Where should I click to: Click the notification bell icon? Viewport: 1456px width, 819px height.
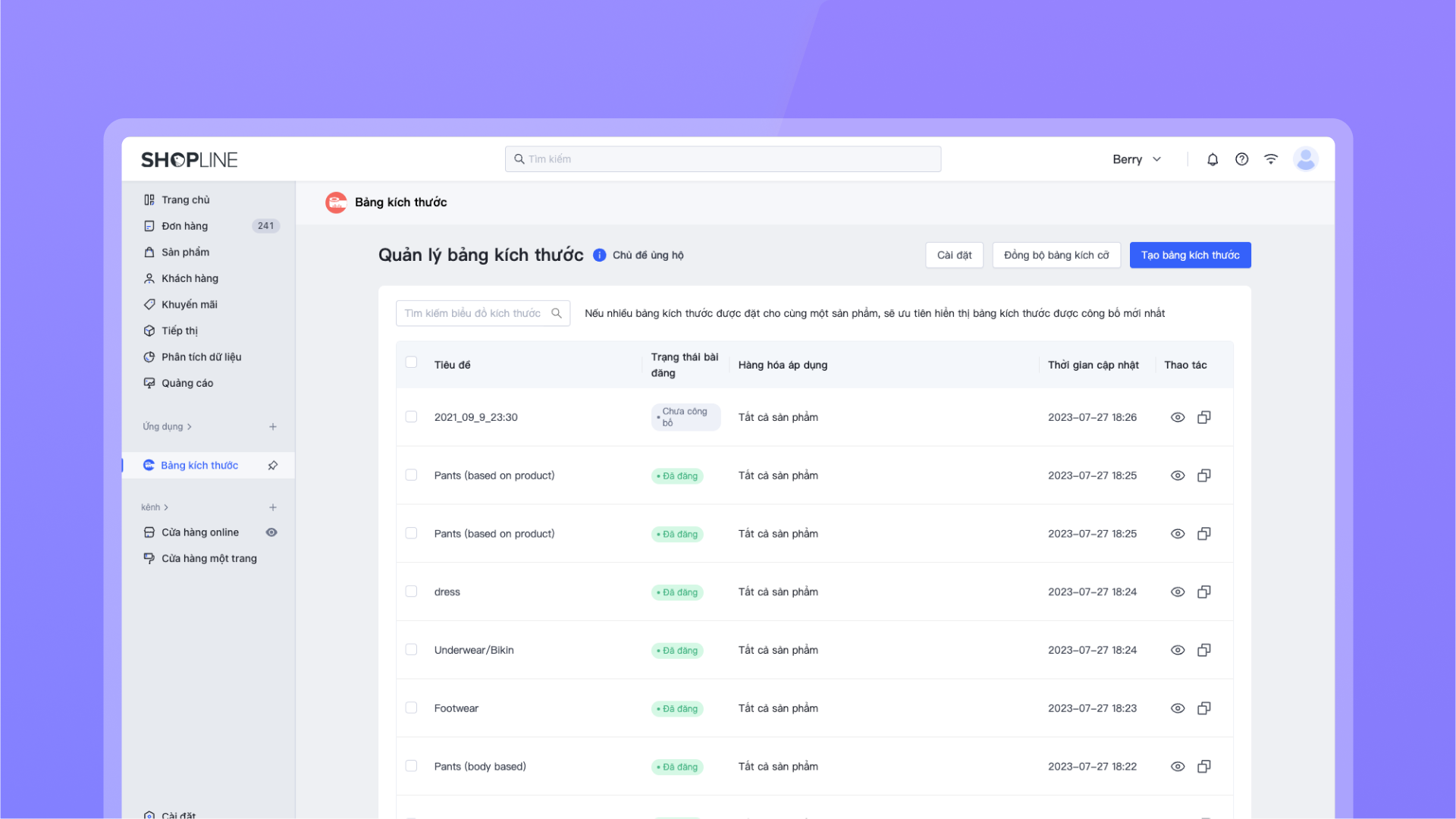point(1213,159)
